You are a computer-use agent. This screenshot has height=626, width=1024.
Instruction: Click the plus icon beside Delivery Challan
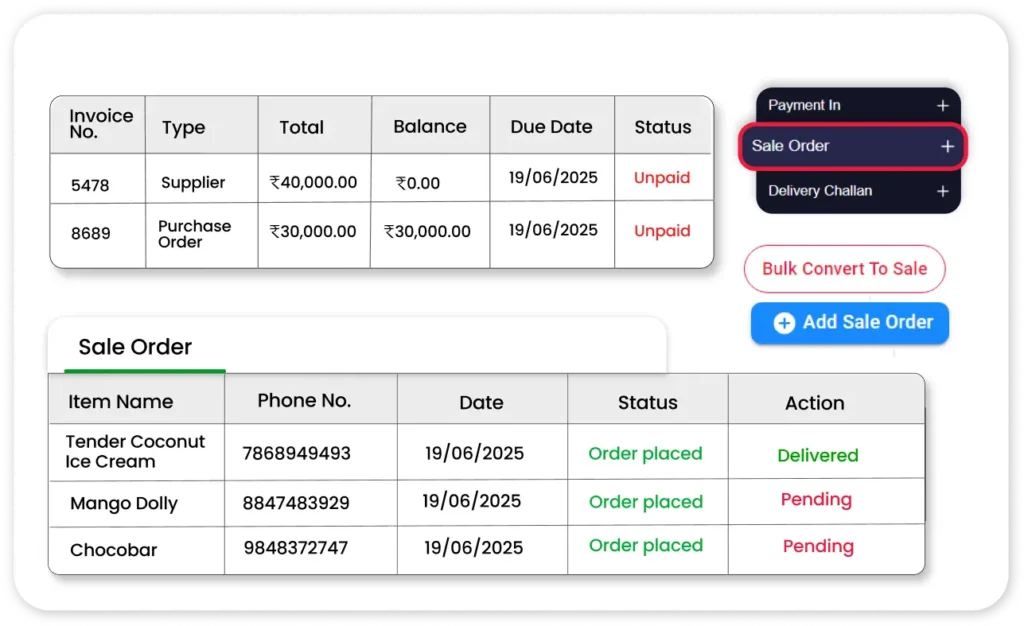pos(942,191)
